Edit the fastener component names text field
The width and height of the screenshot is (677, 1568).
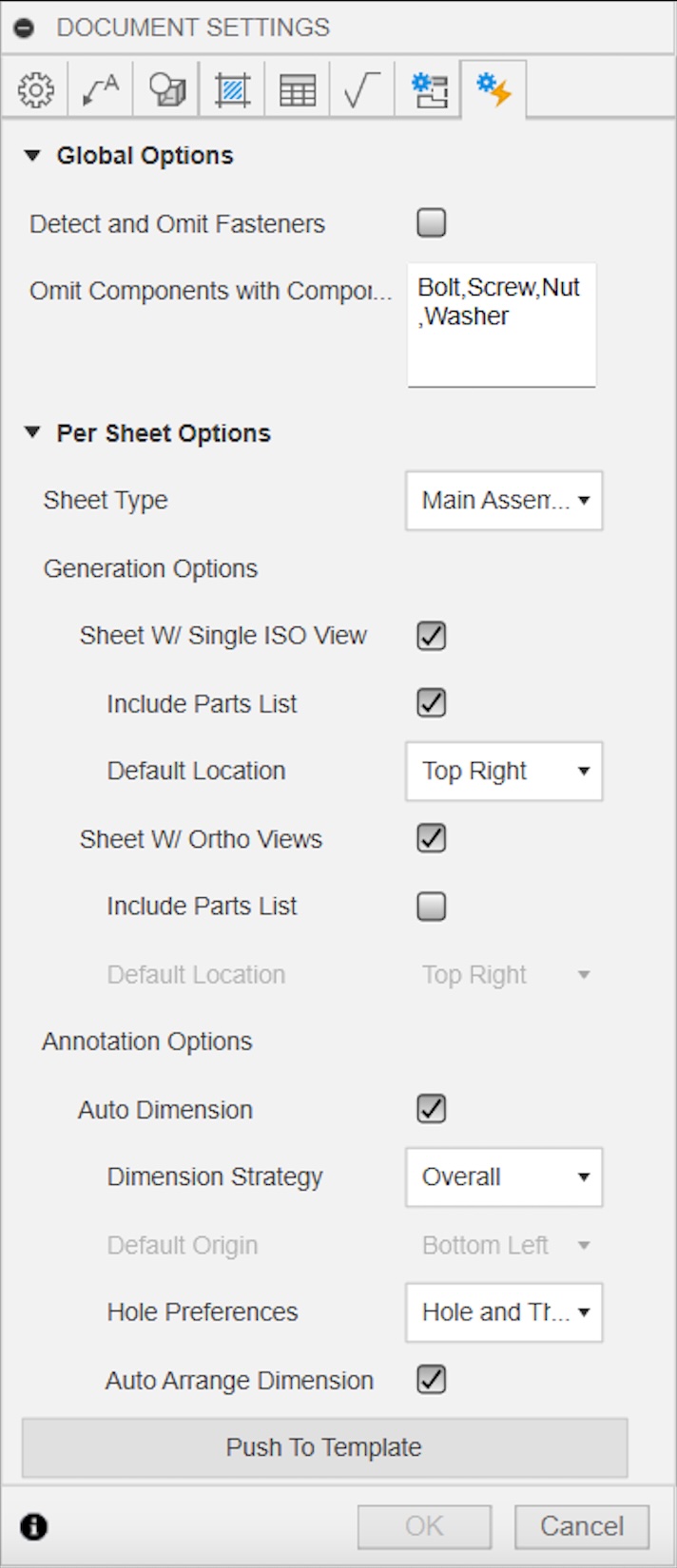501,323
